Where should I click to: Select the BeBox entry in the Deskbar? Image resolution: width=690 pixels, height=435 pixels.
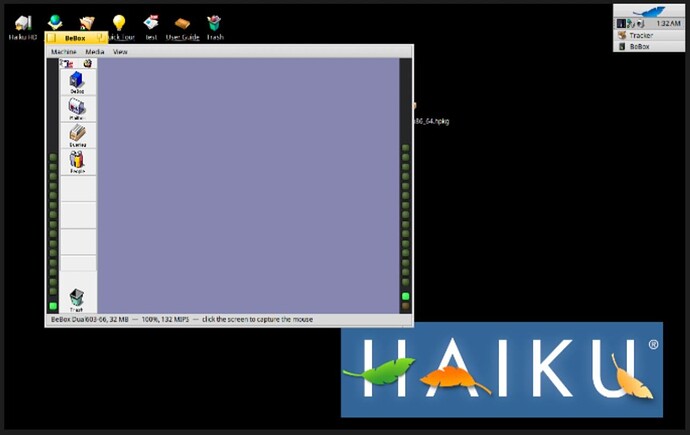pyautogui.click(x=649, y=46)
